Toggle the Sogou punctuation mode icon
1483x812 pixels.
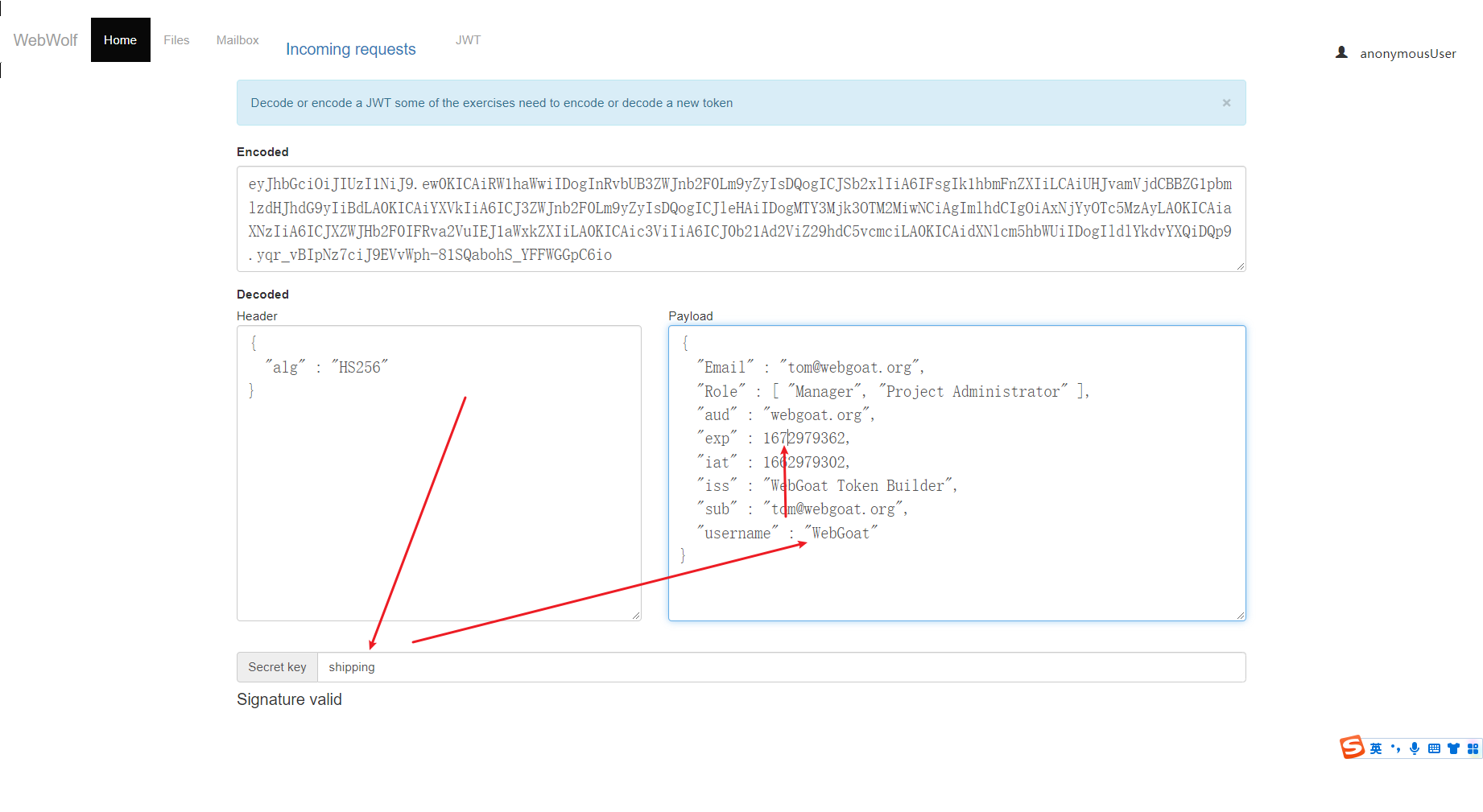tap(1395, 748)
